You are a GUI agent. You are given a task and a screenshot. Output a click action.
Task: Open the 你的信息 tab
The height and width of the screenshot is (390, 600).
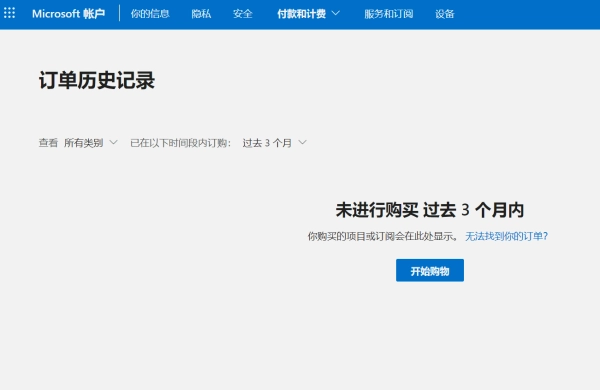[x=150, y=14]
